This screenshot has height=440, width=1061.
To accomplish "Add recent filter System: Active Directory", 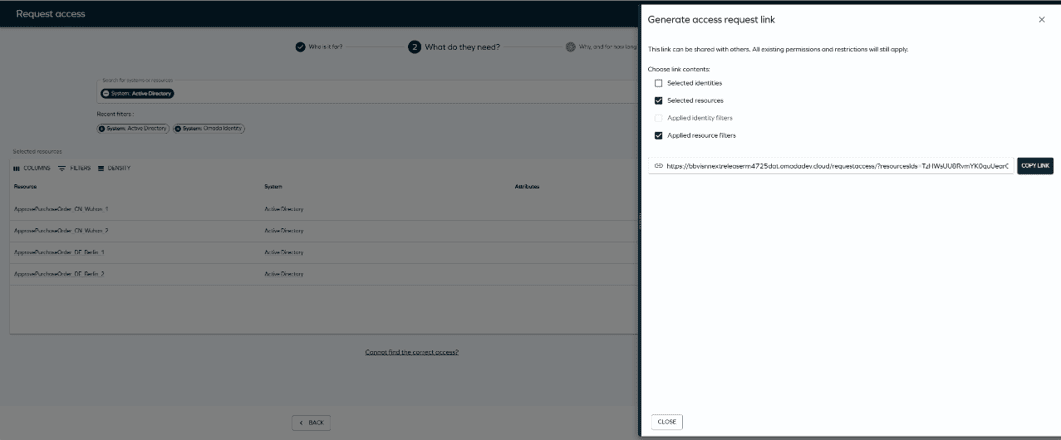I will point(133,128).
